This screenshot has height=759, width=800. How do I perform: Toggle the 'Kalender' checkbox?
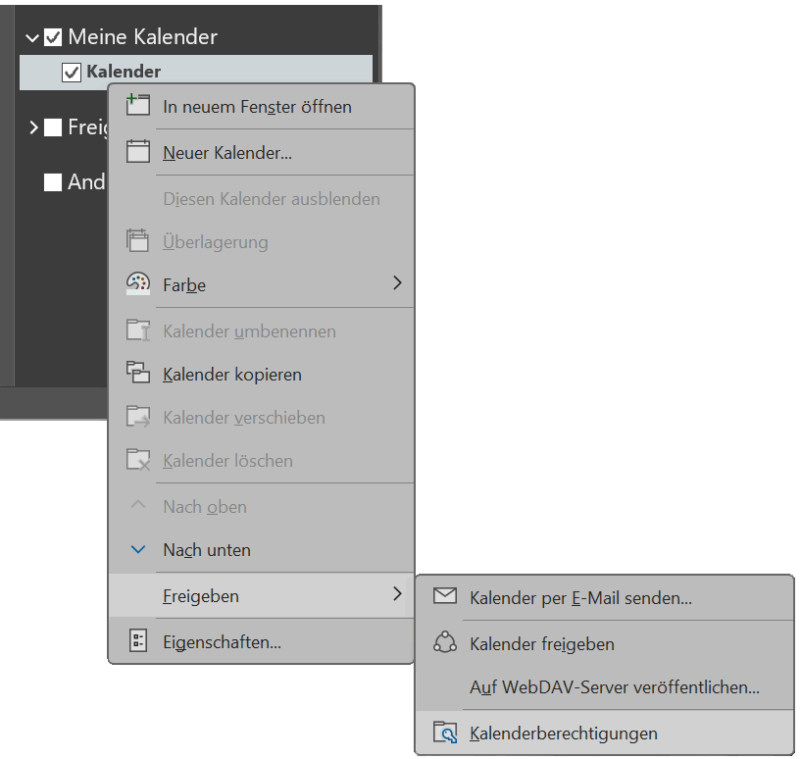pyautogui.click(x=71, y=72)
